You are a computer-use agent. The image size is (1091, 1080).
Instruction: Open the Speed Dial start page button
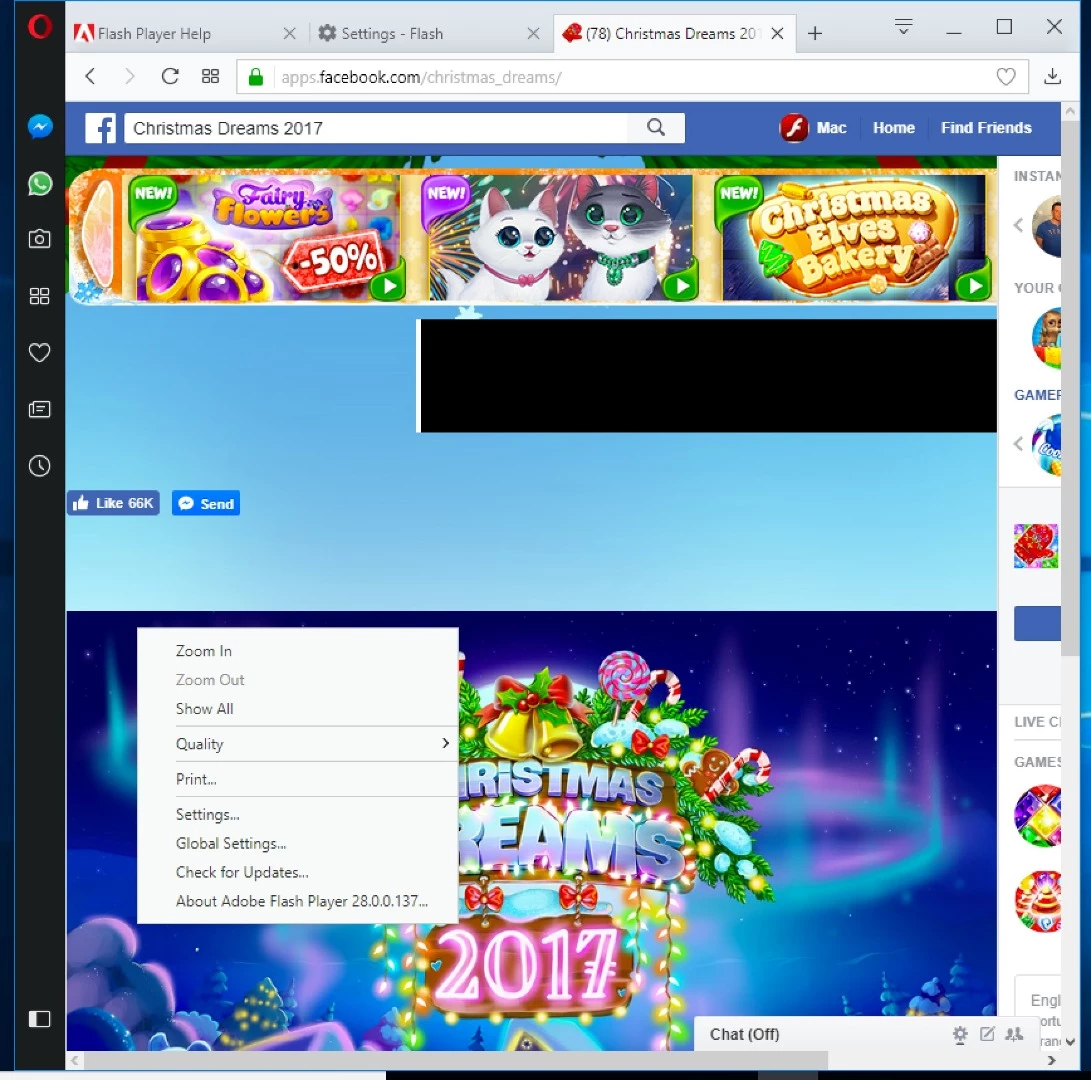pyautogui.click(x=210, y=76)
